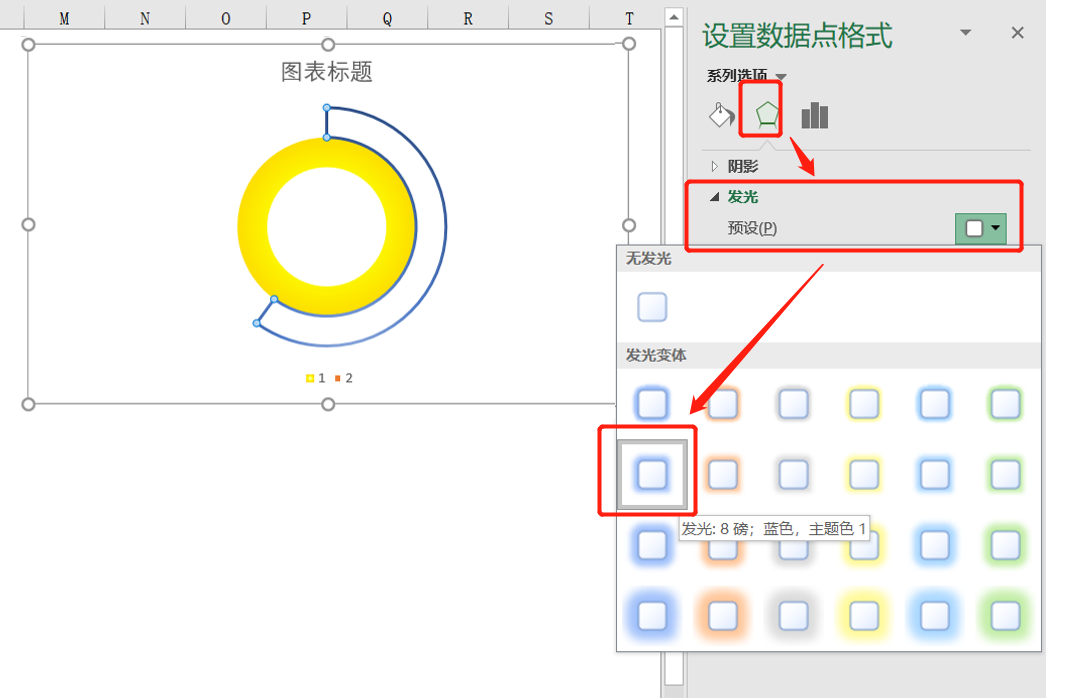Click the scrollbar up arrow

[x=674, y=17]
